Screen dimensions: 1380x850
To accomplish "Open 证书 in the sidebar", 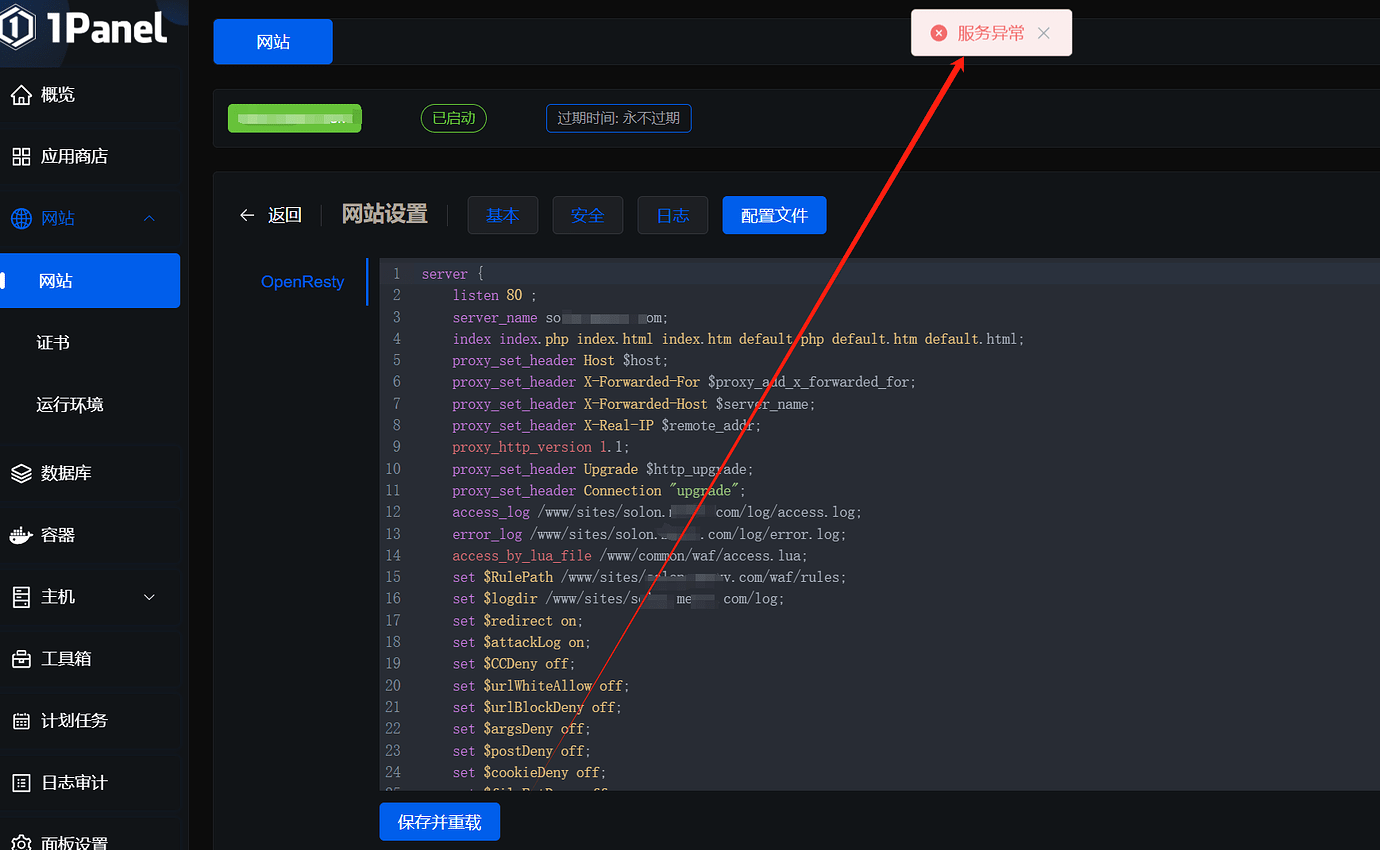I will [53, 343].
